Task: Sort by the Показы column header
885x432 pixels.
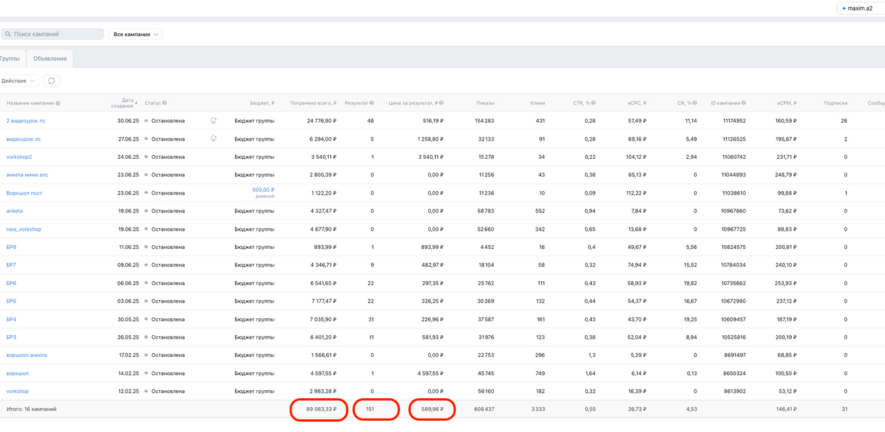Action: point(485,103)
